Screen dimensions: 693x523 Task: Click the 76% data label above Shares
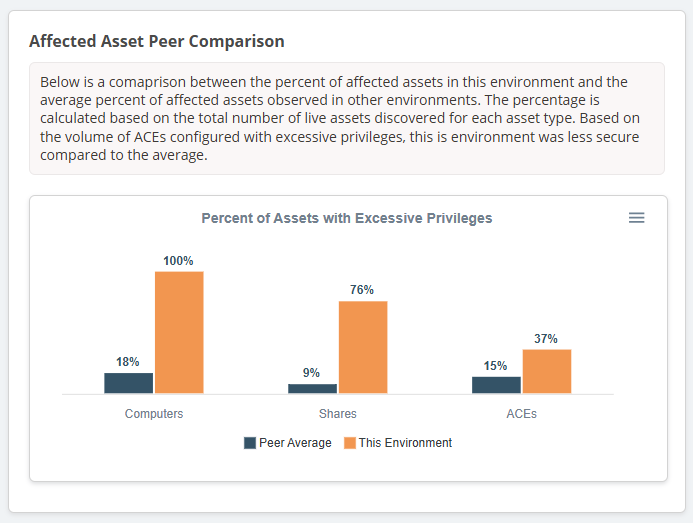click(362, 290)
